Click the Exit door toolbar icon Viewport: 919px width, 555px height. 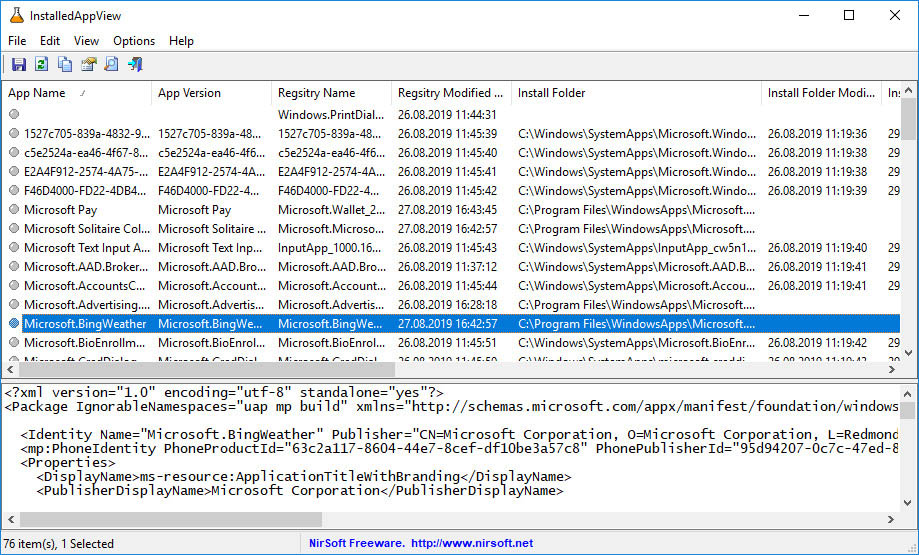tap(135, 64)
